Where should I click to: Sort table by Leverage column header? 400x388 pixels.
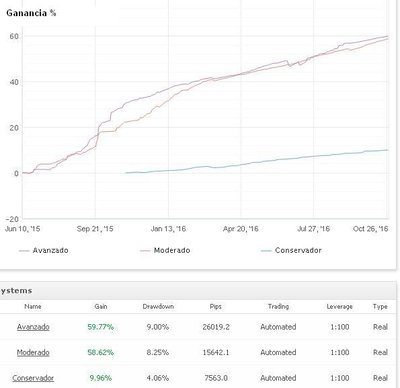pos(340,306)
